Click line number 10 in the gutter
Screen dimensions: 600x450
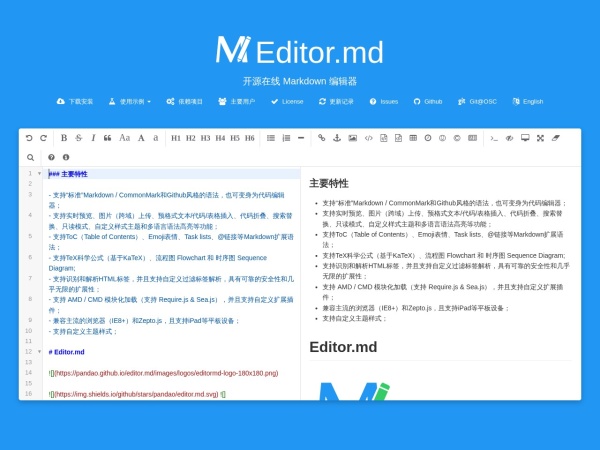tap(29, 331)
